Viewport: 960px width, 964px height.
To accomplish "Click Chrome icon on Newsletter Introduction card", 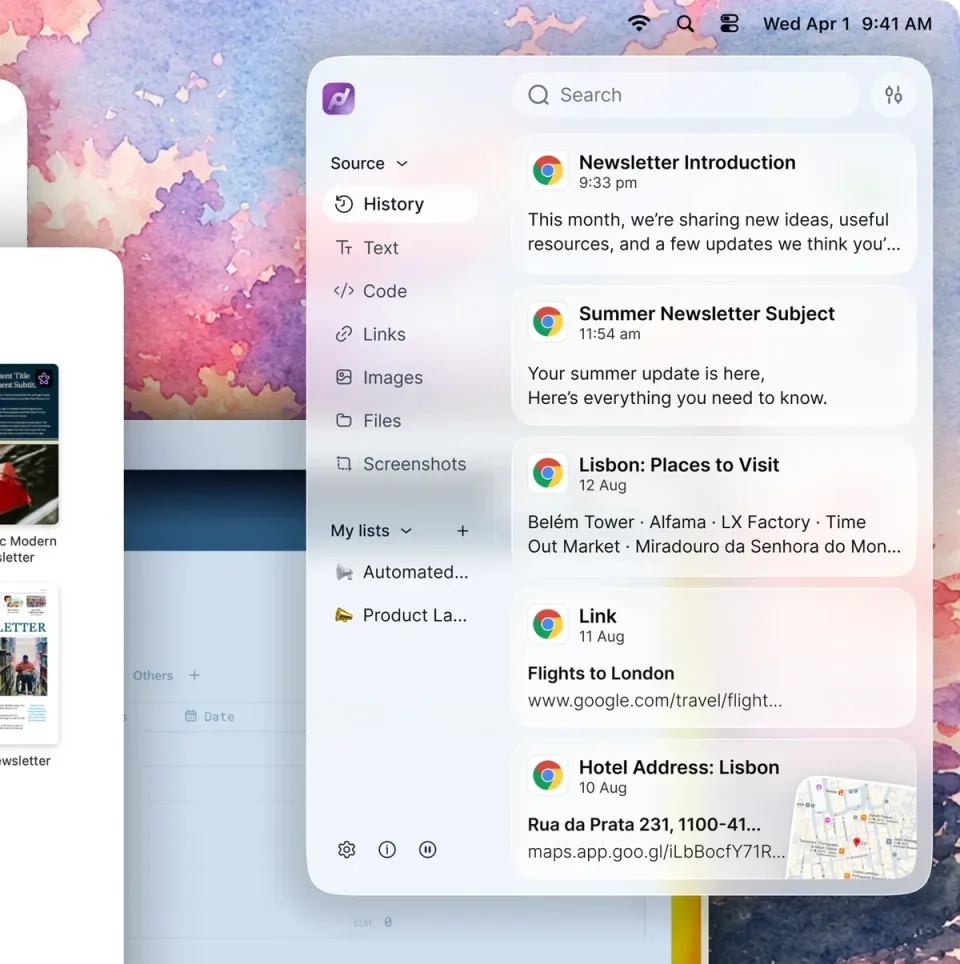I will click(x=547, y=170).
